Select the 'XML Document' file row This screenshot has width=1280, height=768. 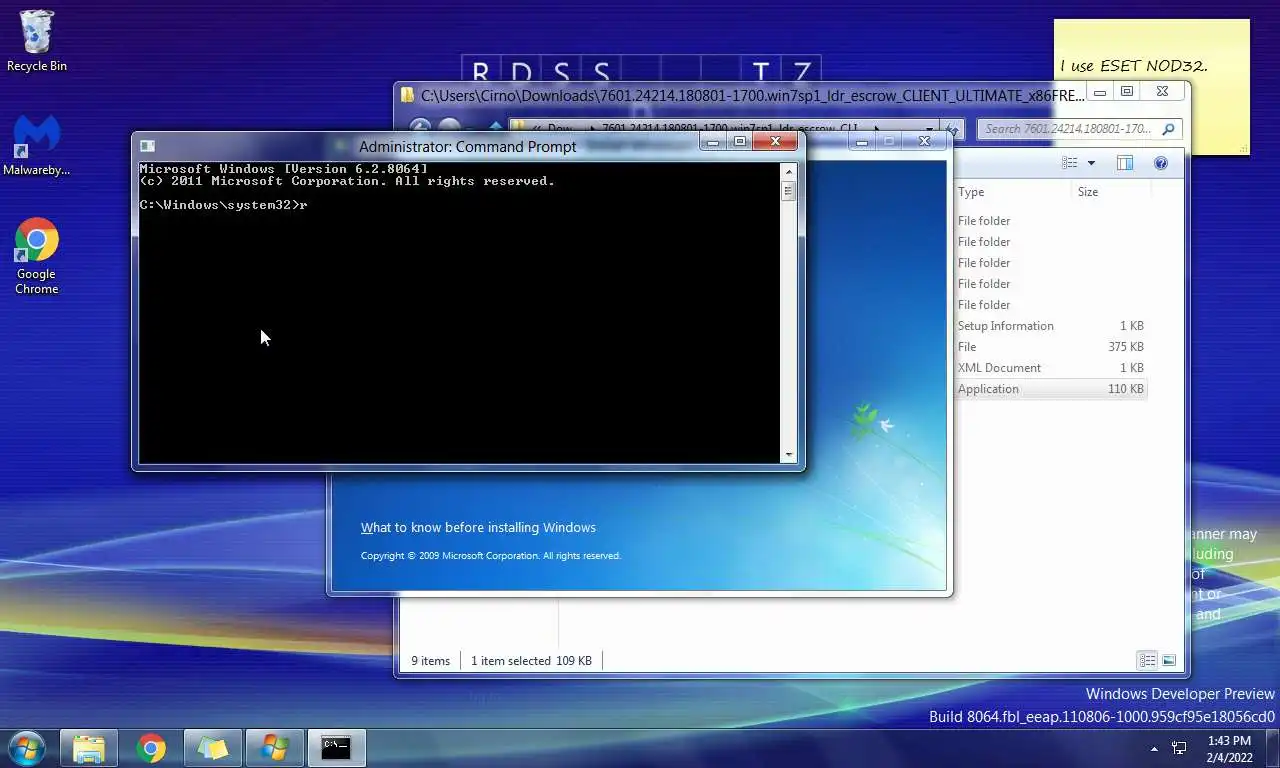(1050, 368)
